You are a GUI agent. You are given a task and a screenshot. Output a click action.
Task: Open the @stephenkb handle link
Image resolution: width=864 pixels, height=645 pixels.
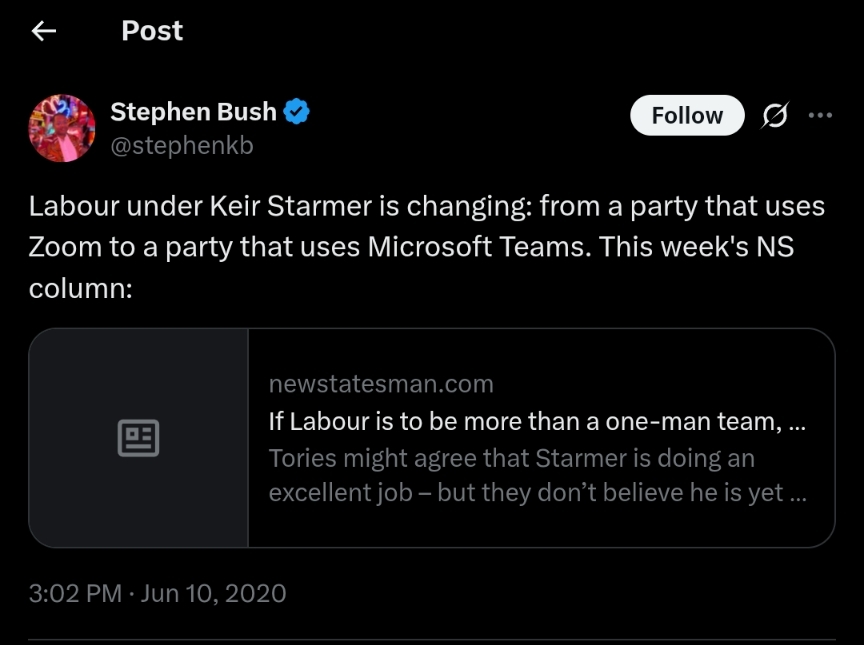pyautogui.click(x=181, y=145)
